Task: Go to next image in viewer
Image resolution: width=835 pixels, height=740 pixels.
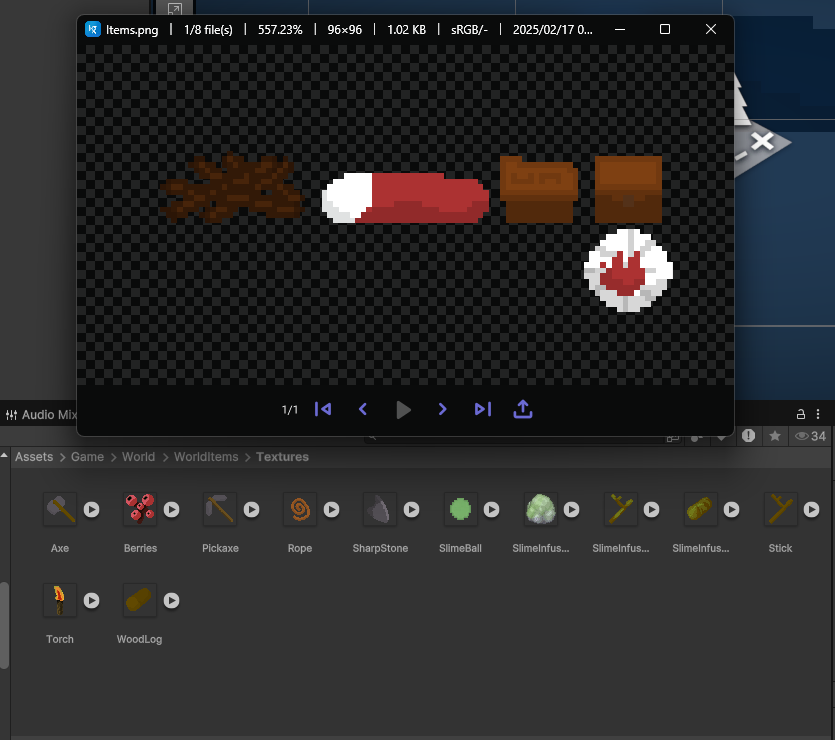Action: [443, 409]
